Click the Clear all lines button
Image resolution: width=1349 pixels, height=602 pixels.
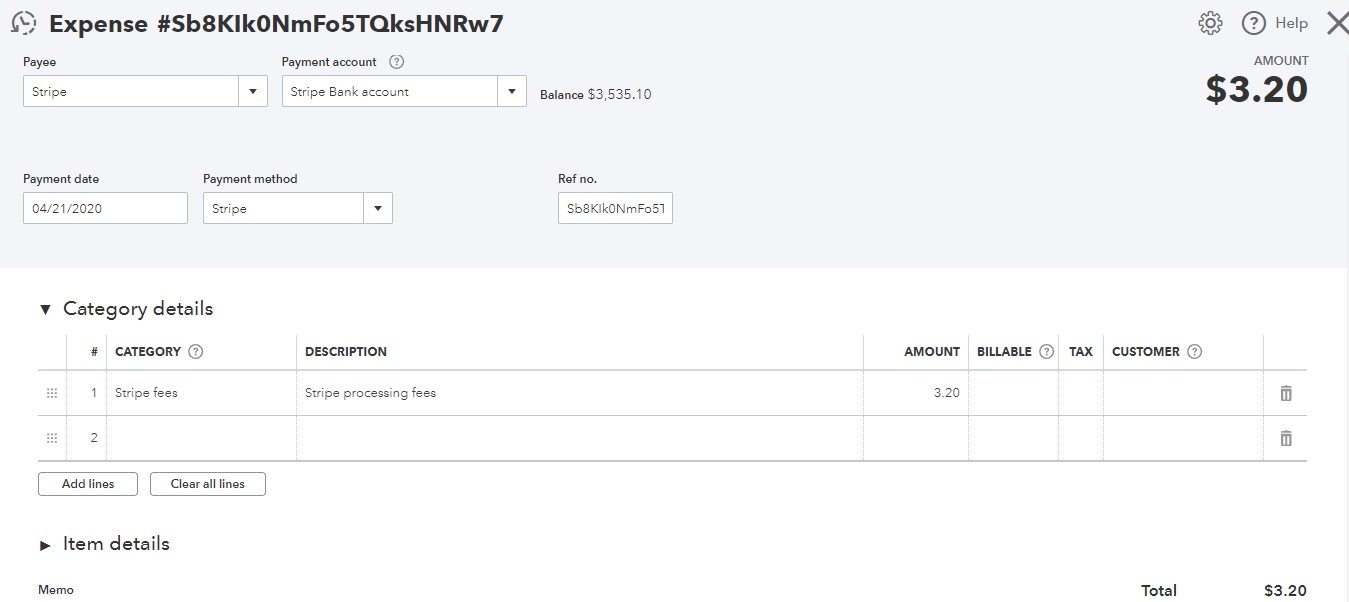click(208, 484)
